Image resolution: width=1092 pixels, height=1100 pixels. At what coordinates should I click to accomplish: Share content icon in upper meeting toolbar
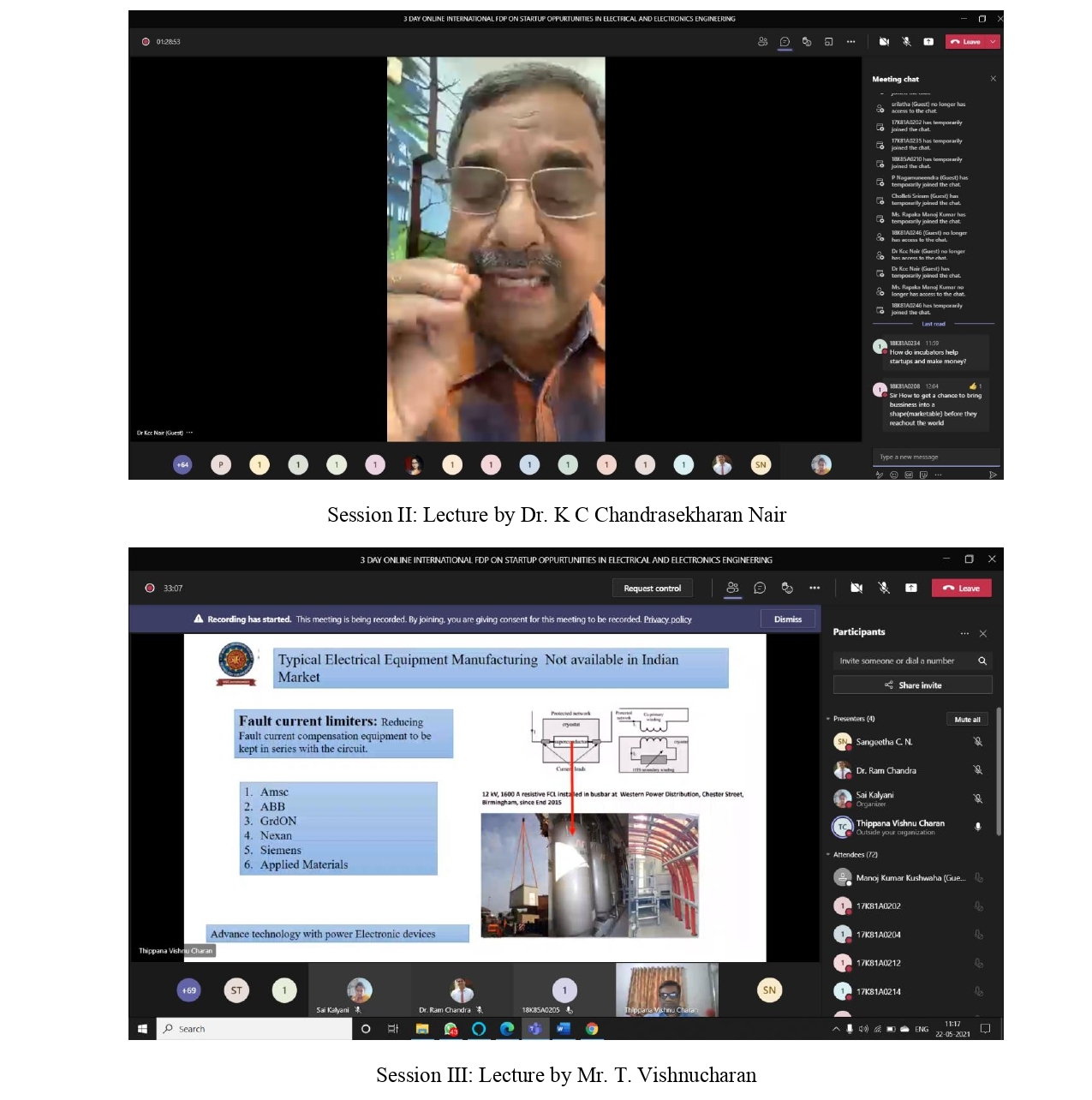928,41
